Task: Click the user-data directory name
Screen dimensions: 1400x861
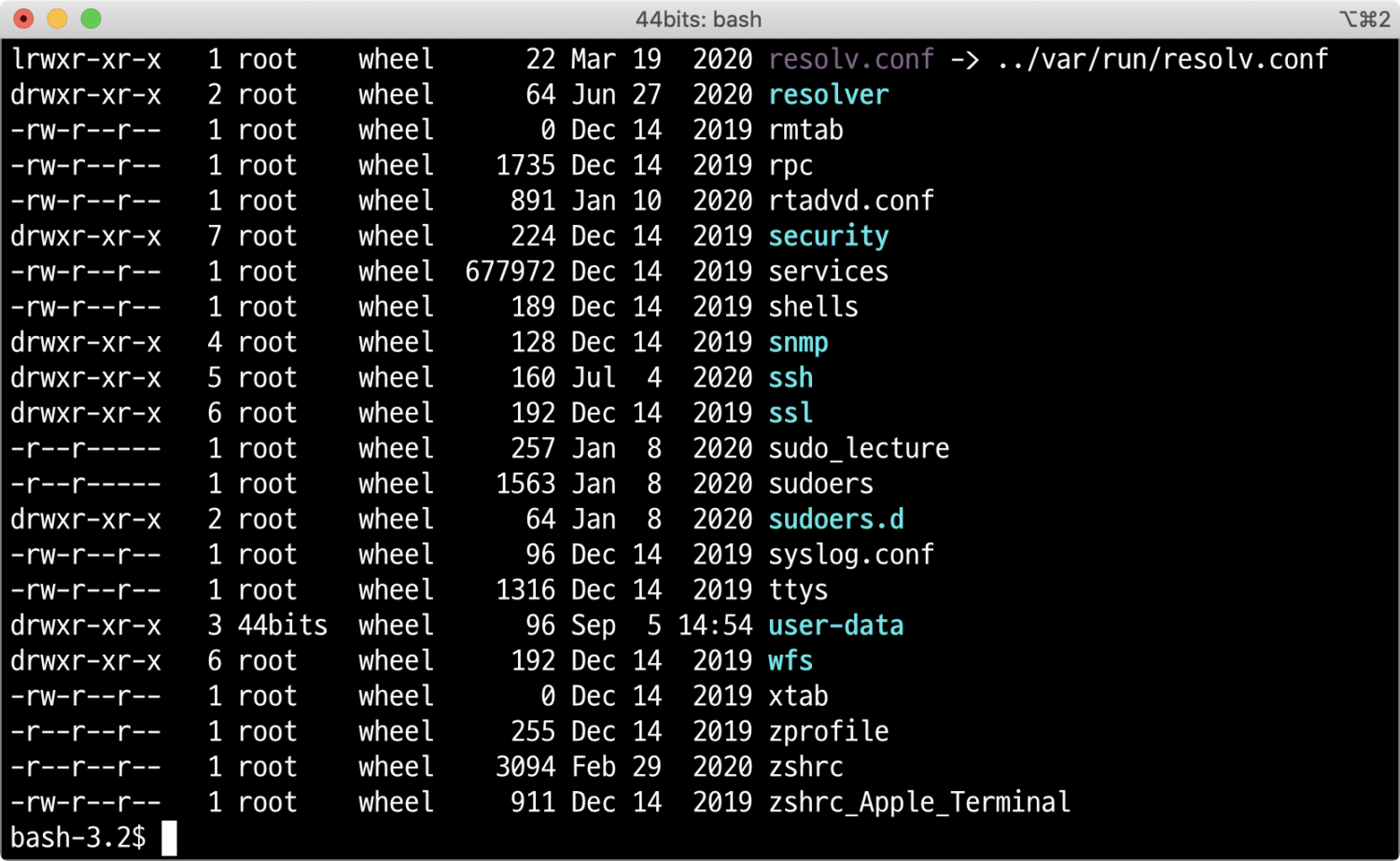Action: point(835,626)
